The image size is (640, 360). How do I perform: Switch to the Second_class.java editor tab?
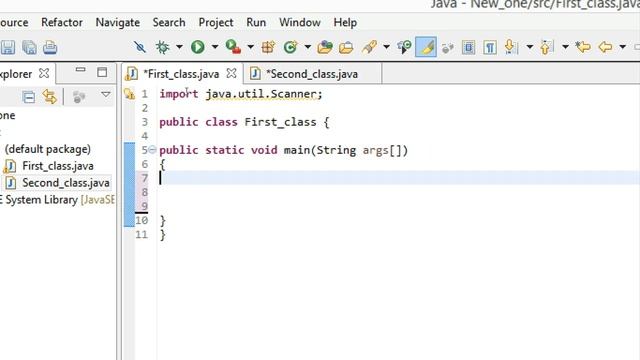click(x=312, y=74)
